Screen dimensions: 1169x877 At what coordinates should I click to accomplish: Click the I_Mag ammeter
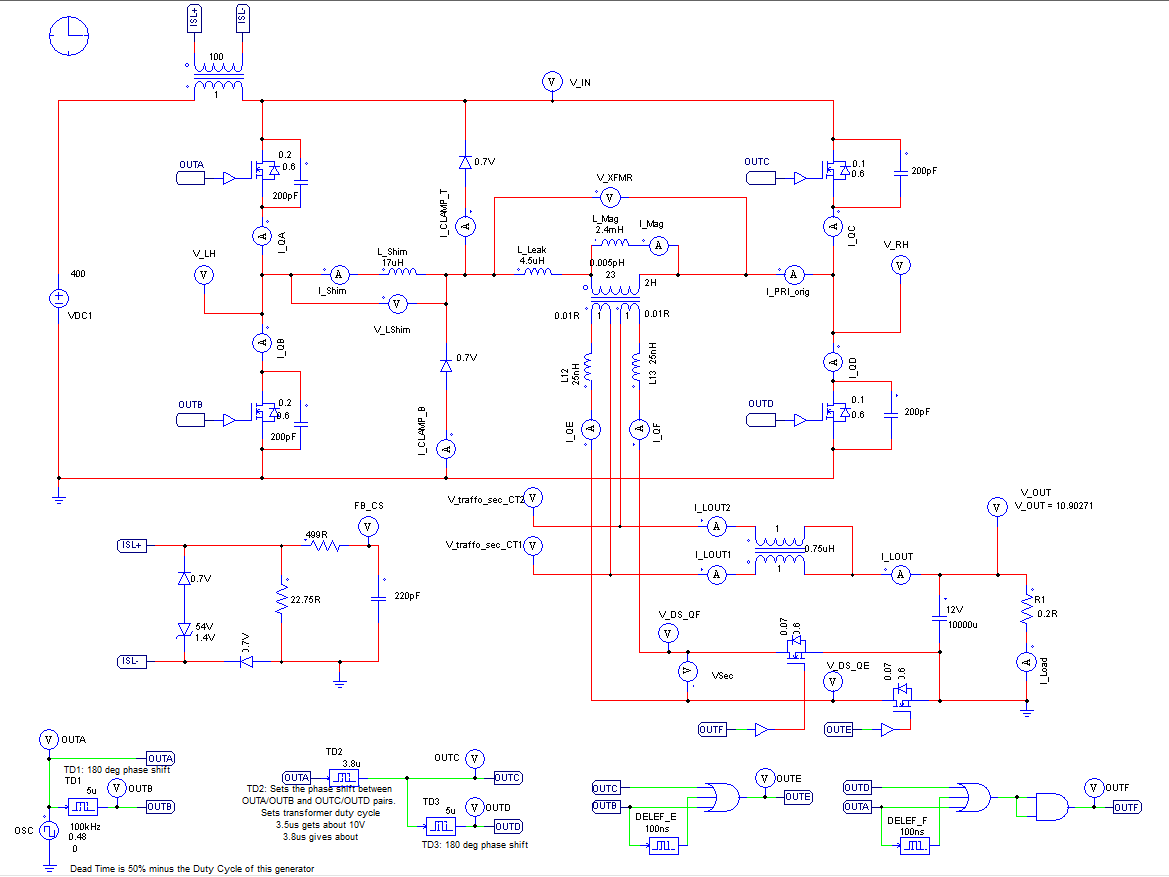658,245
